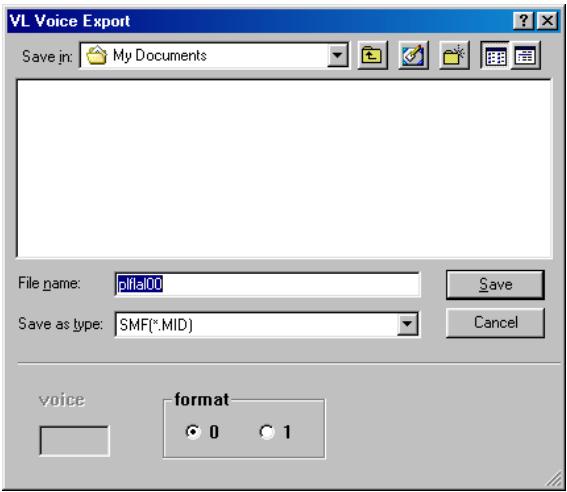Click the disabled voice number box

pyautogui.click(x=74, y=441)
